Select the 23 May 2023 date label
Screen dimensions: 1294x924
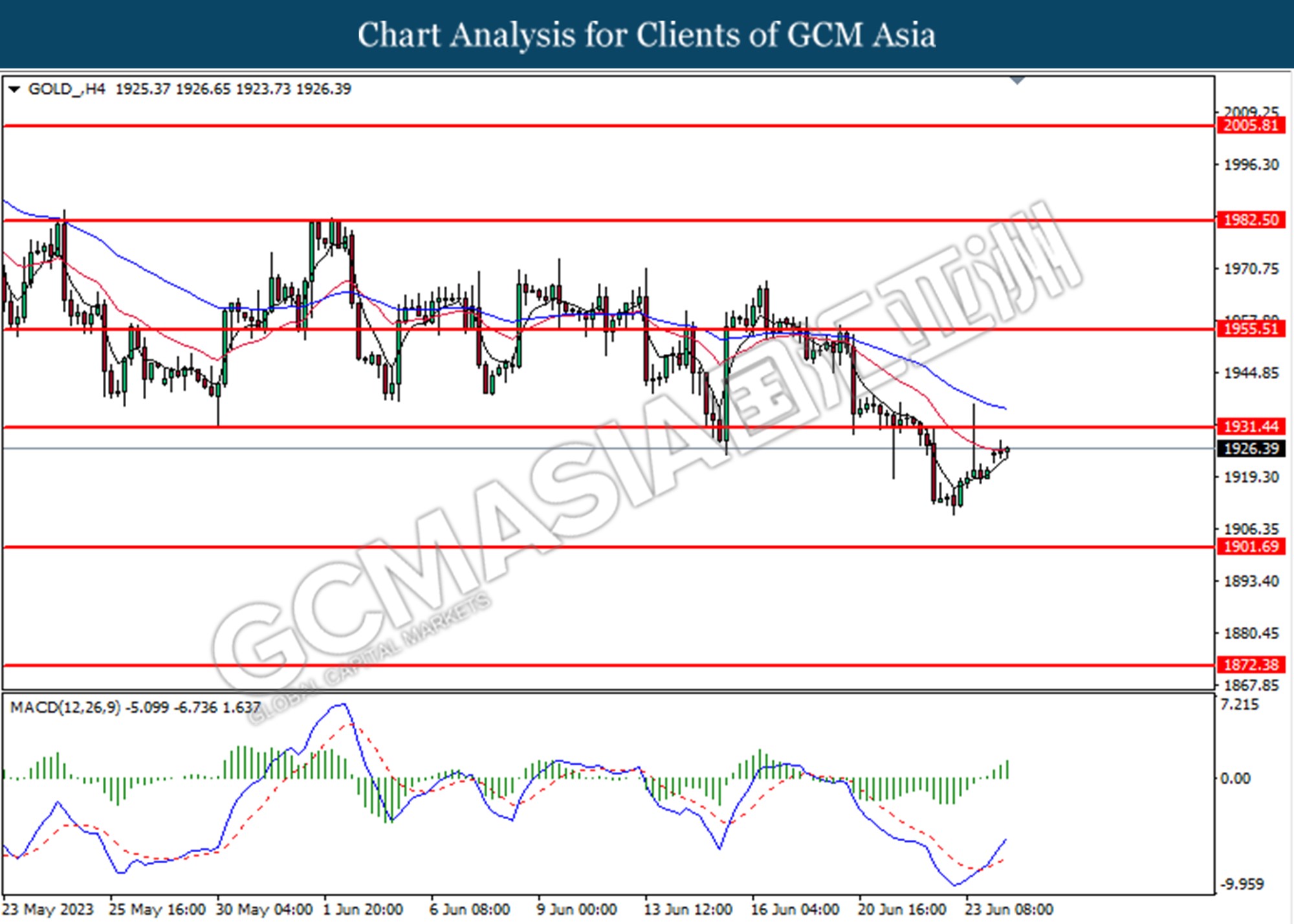pos(49,910)
